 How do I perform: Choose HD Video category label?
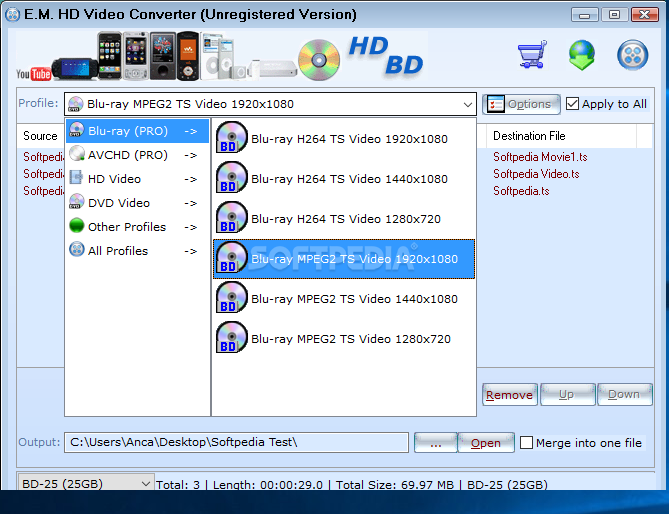click(114, 179)
